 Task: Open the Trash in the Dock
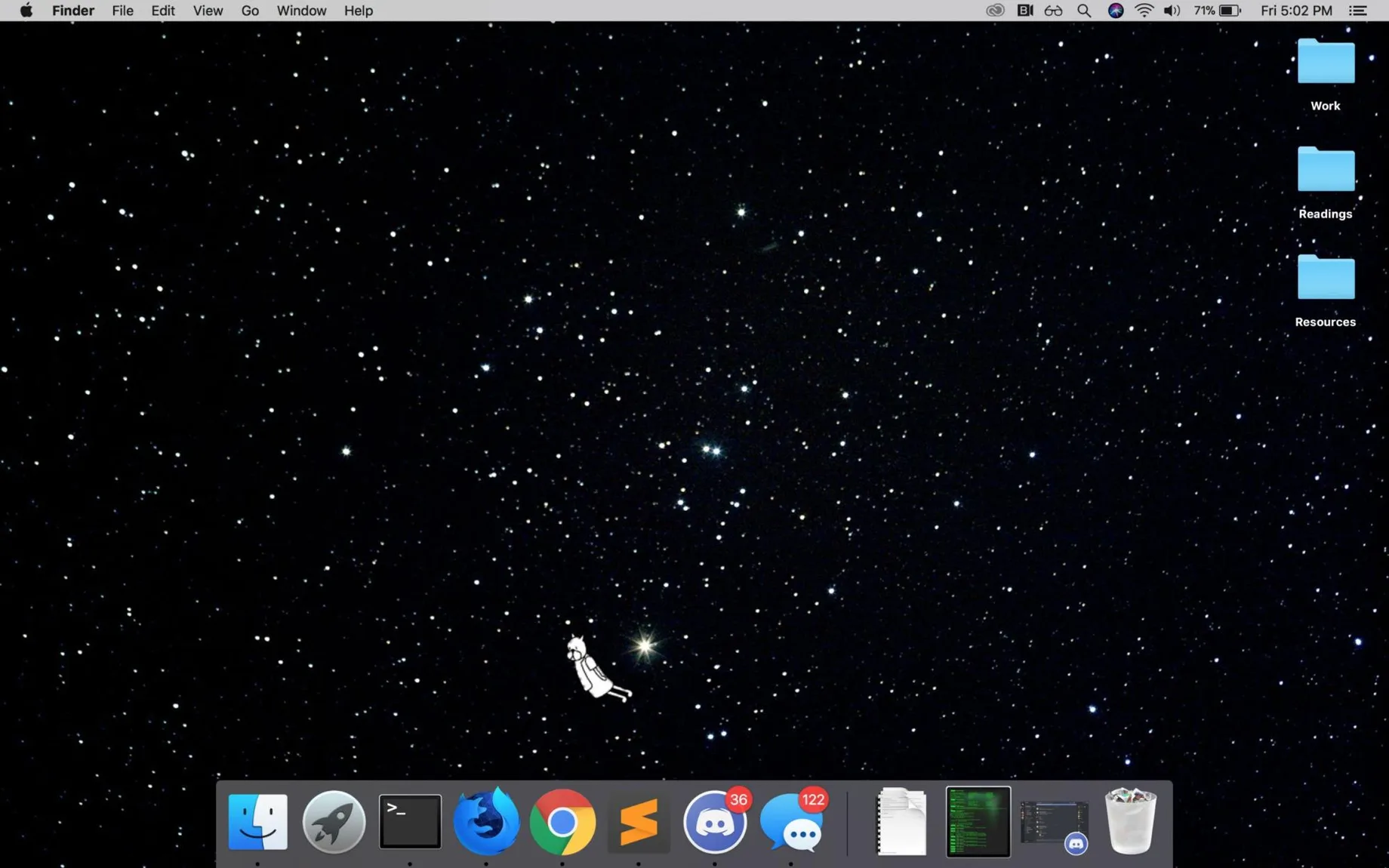pos(1130,821)
